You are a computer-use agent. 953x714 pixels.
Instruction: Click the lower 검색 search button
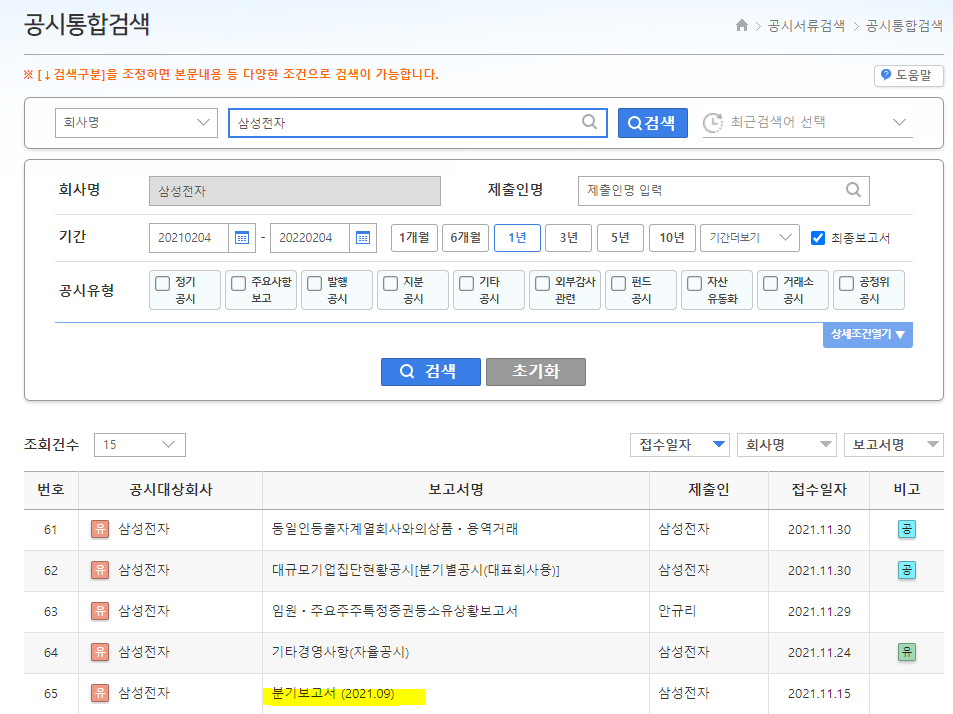tap(431, 371)
